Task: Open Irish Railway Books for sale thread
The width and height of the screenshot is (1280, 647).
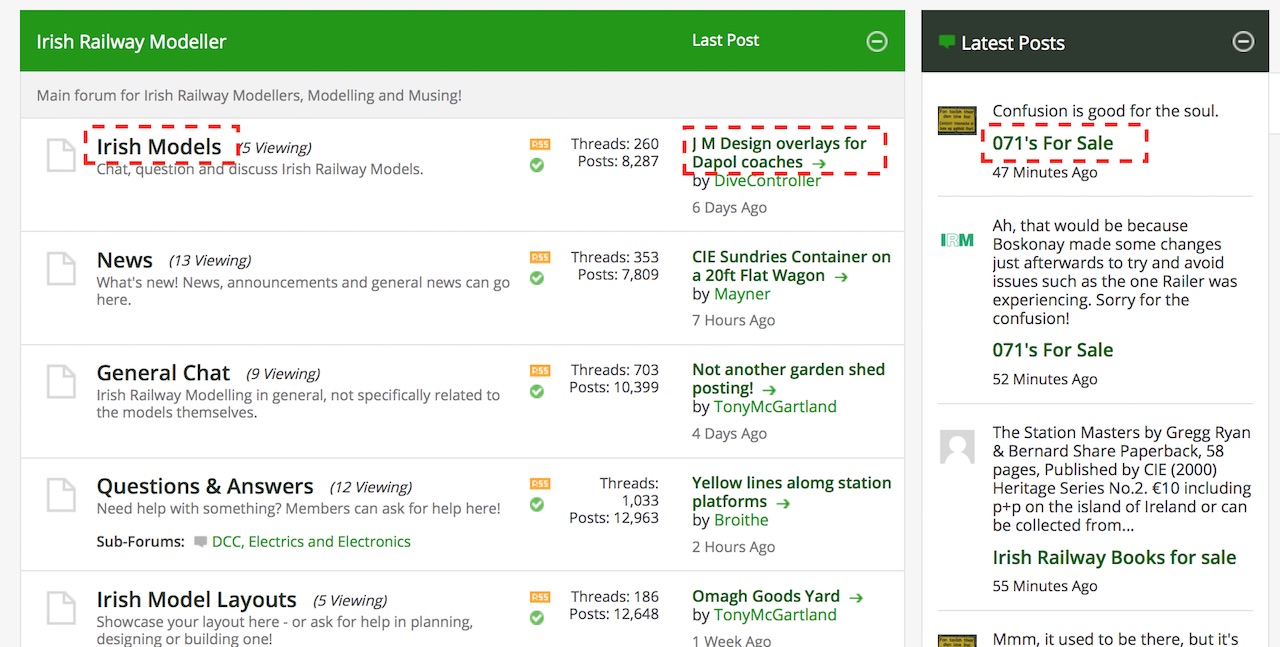Action: (1114, 557)
